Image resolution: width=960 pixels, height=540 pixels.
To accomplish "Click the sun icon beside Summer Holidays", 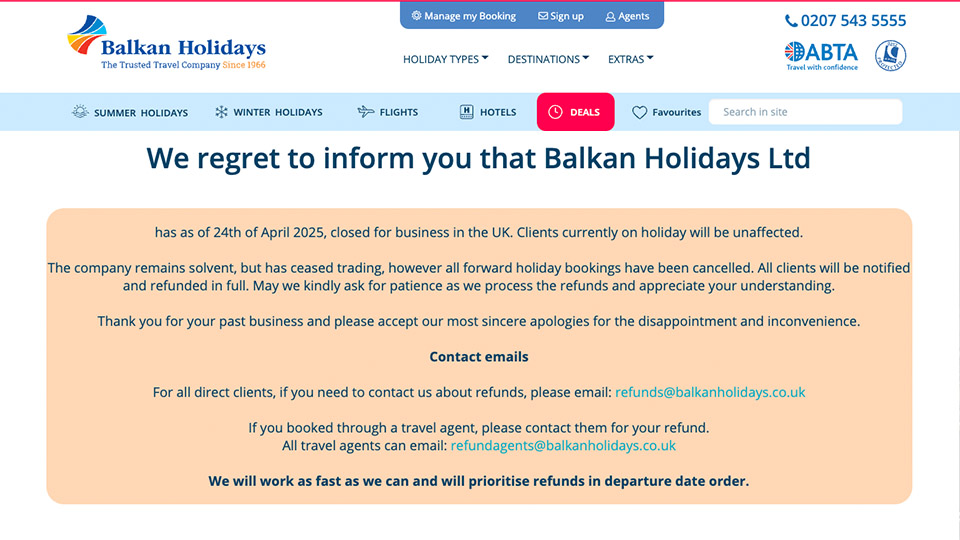I will (x=80, y=112).
